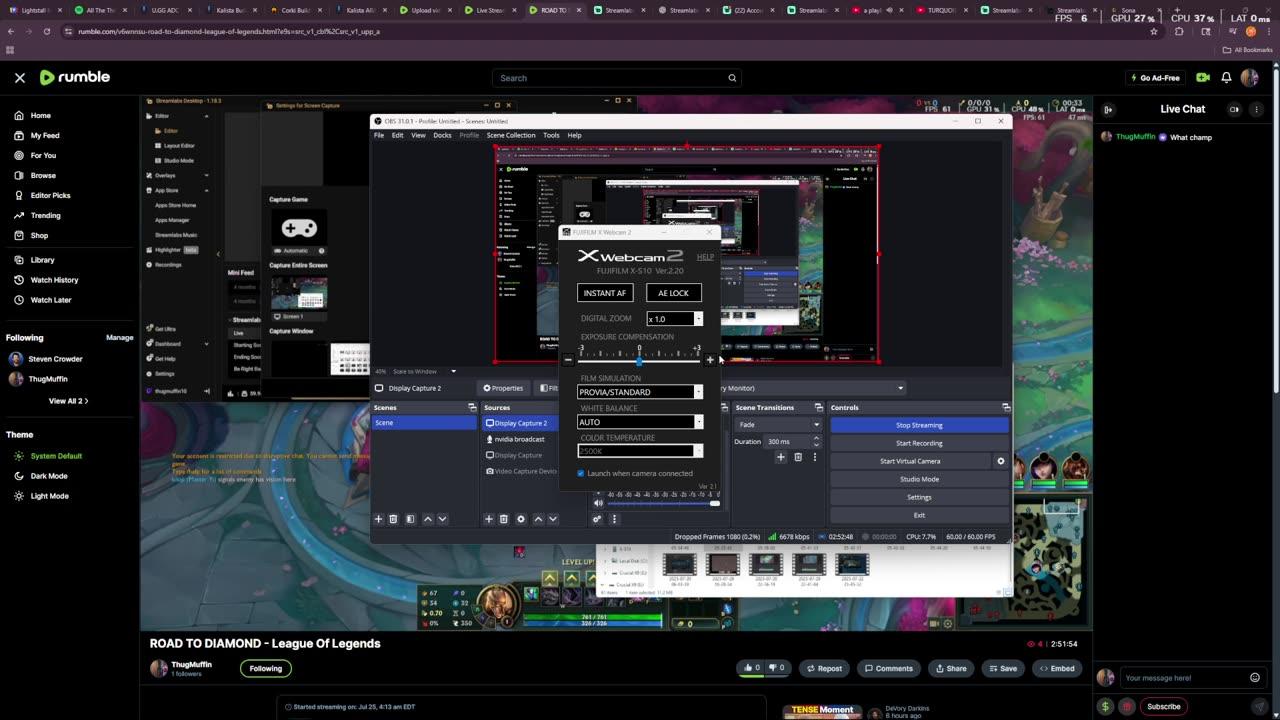The height and width of the screenshot is (720, 1280).
Task: Click Manage next to Following
Action: (120, 338)
